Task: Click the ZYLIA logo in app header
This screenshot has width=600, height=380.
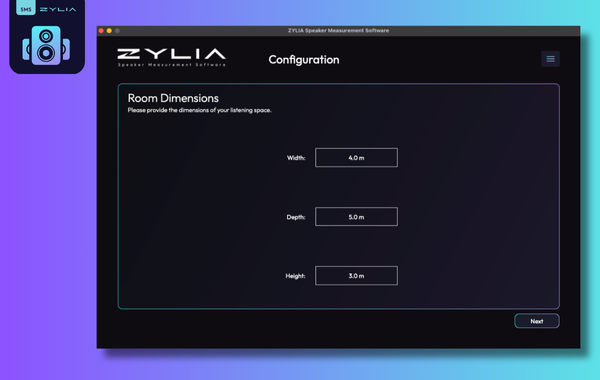Action: coord(171,57)
